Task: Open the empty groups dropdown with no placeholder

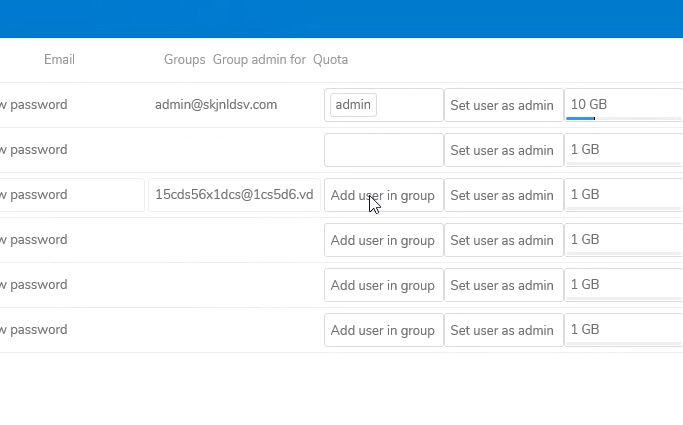Action: 384,150
